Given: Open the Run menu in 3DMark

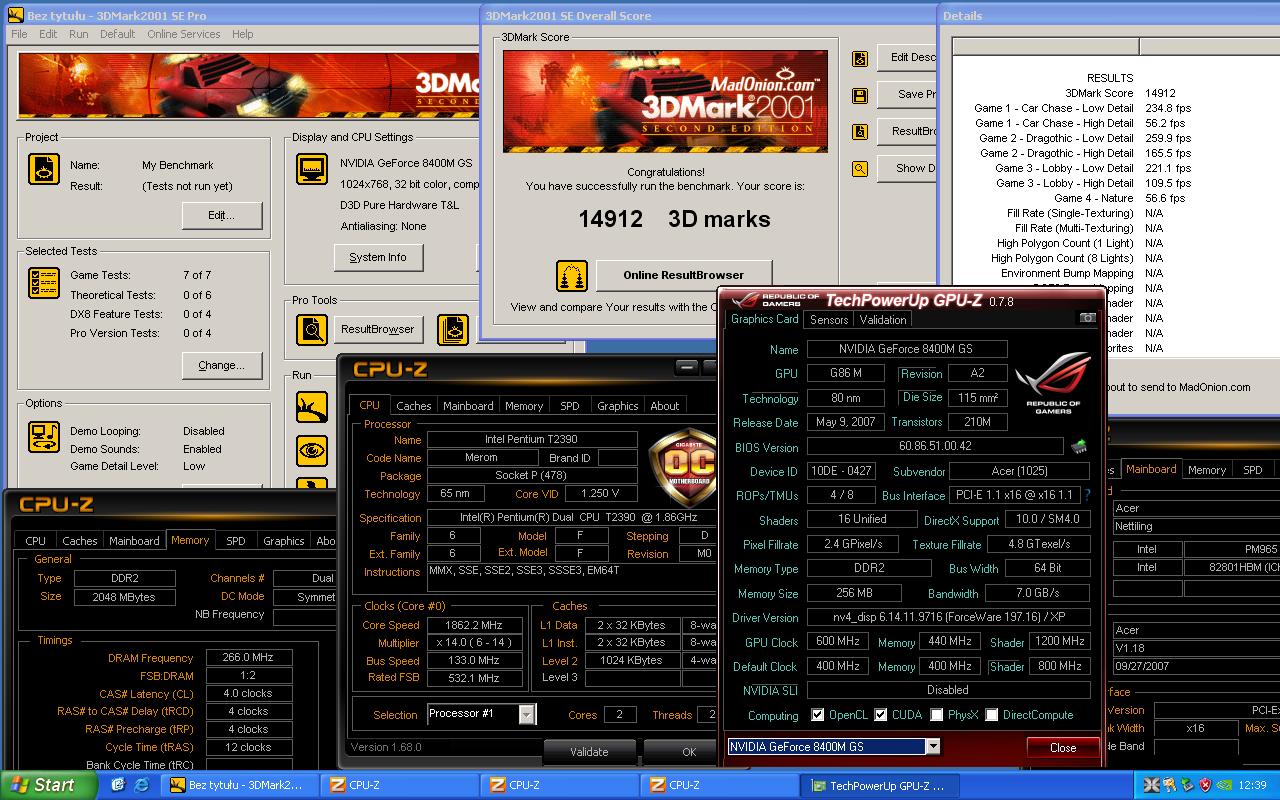Looking at the screenshot, I should [x=79, y=34].
